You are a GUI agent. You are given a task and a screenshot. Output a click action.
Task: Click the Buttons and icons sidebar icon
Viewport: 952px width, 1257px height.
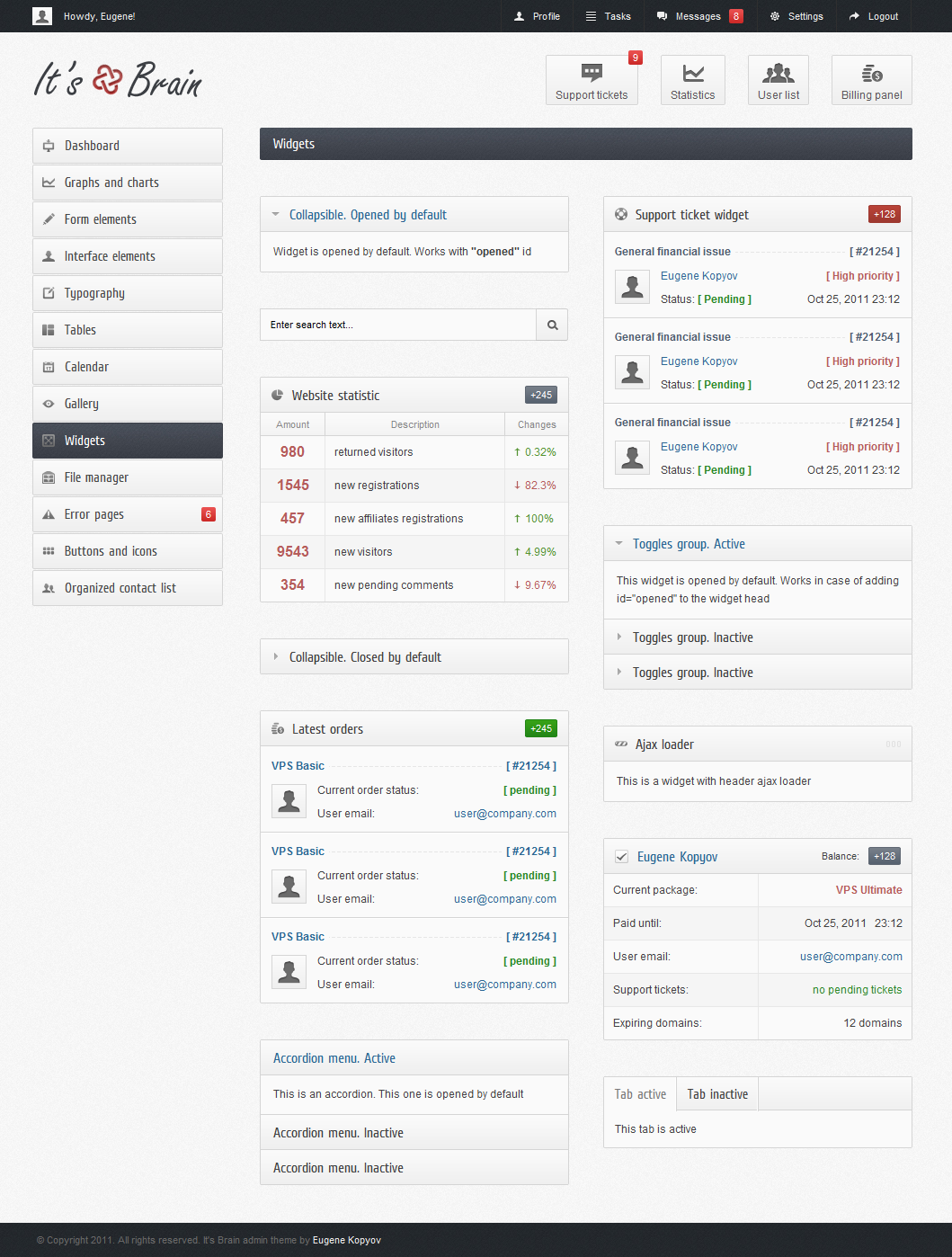point(49,551)
